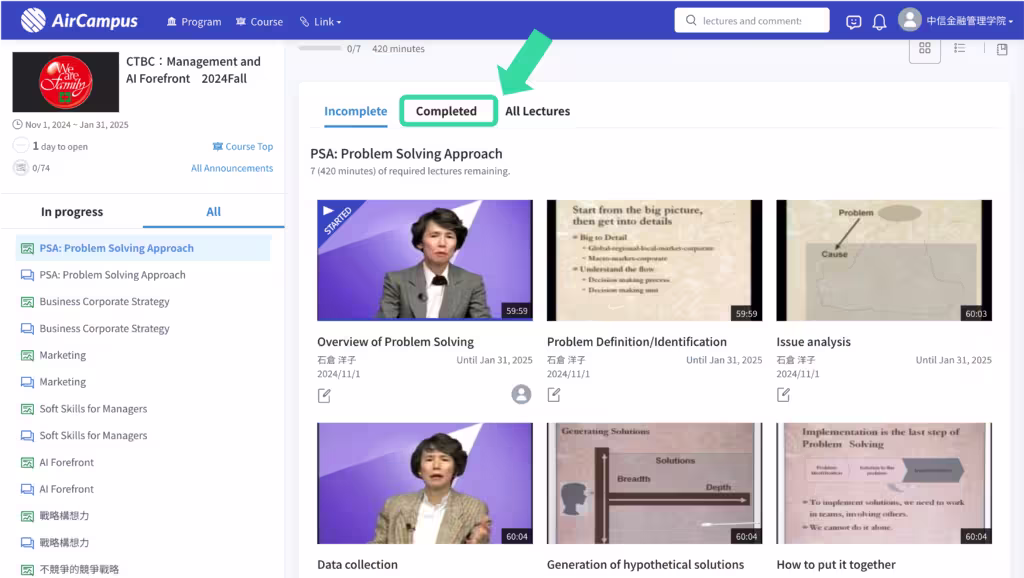The width and height of the screenshot is (1024, 578).
Task: Expand the Link dropdown
Action: (x=321, y=22)
